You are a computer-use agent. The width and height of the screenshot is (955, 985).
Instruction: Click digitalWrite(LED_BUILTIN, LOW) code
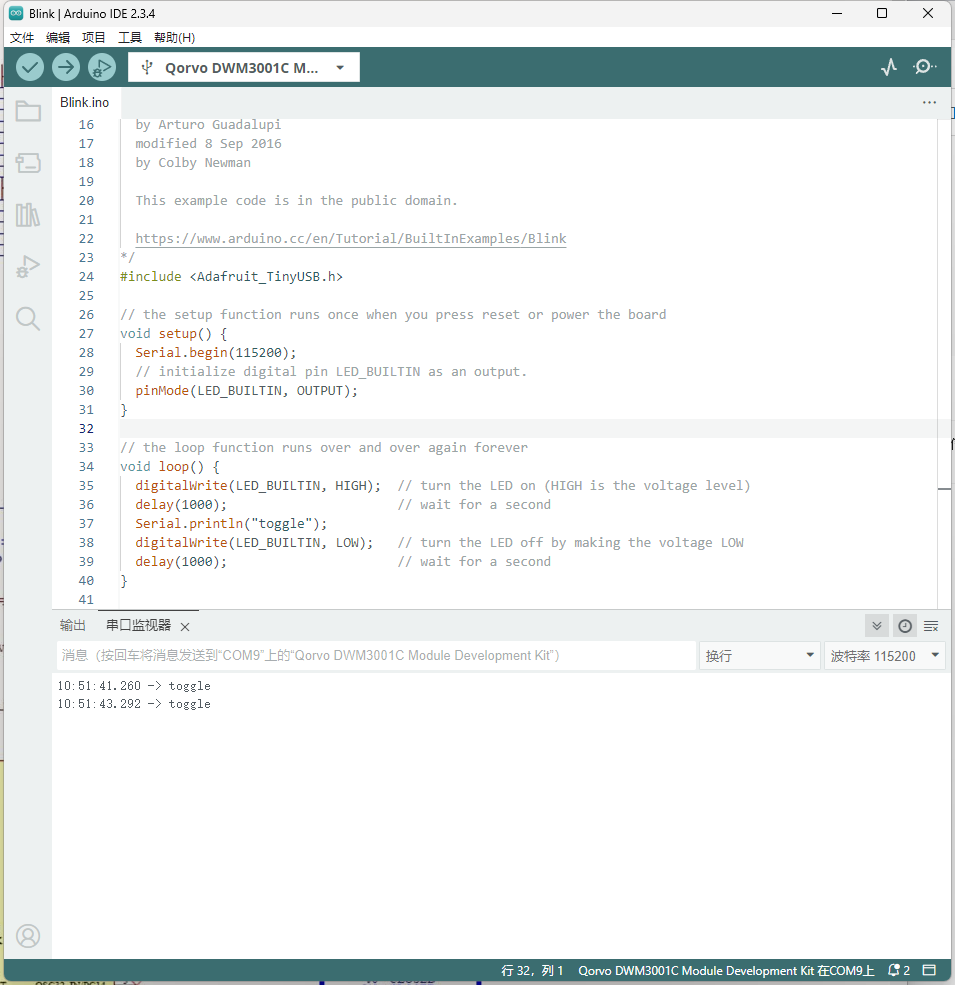point(254,543)
